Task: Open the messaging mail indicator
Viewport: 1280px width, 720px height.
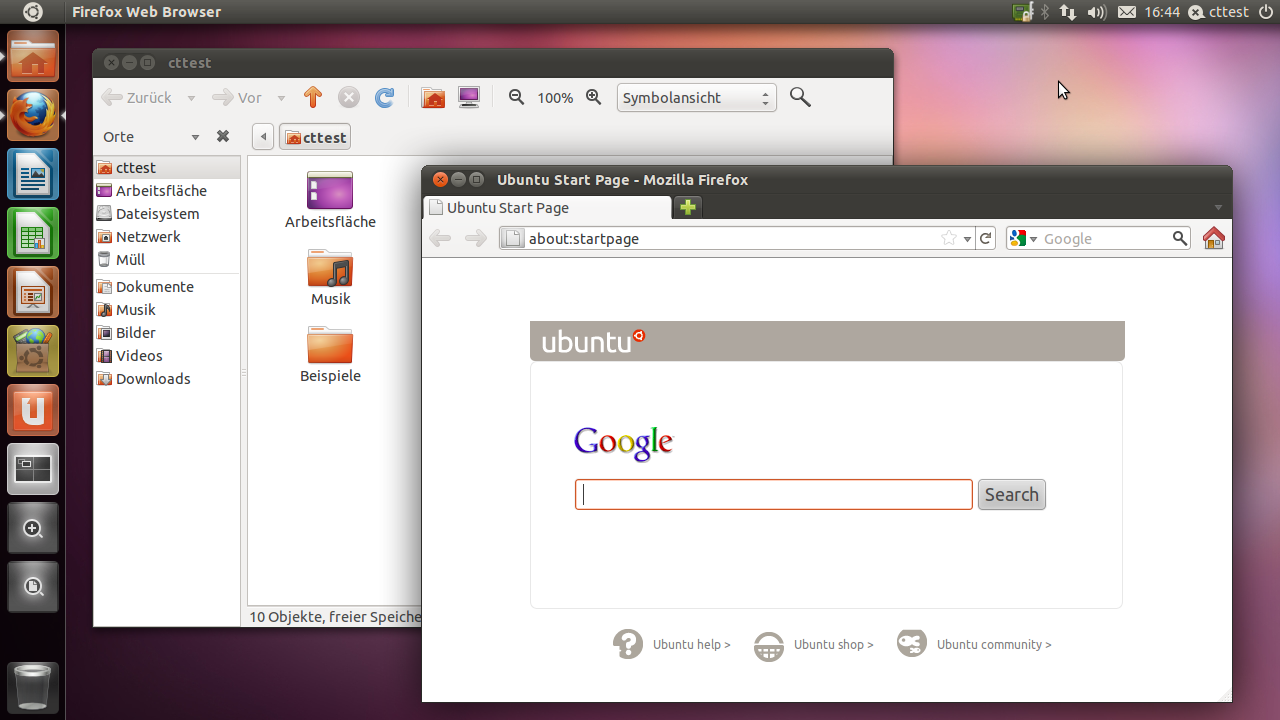Action: point(1127,12)
